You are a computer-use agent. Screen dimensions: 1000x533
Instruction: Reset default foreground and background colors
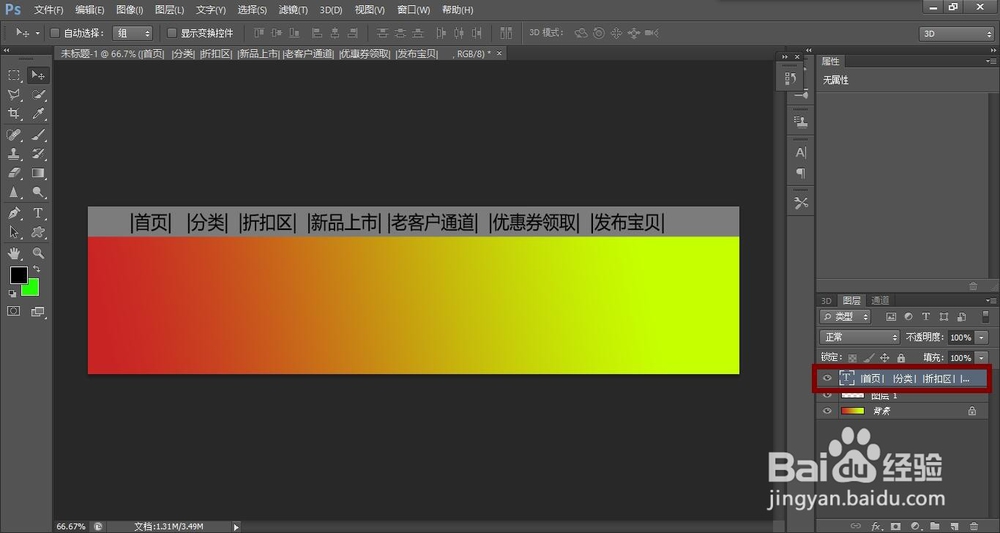tap(12, 293)
